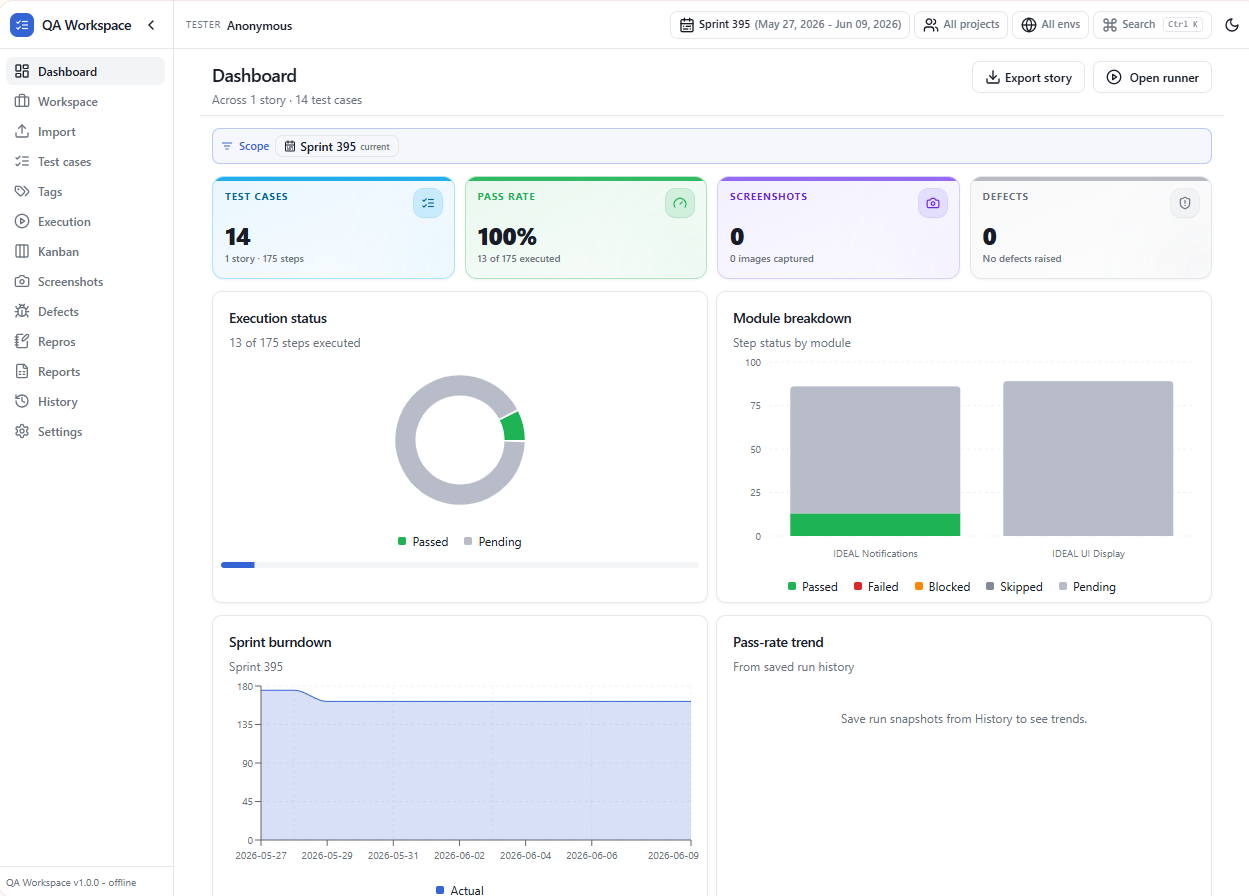Click the Kanban board icon
Viewport: 1249px width, 896px height.
22,251
